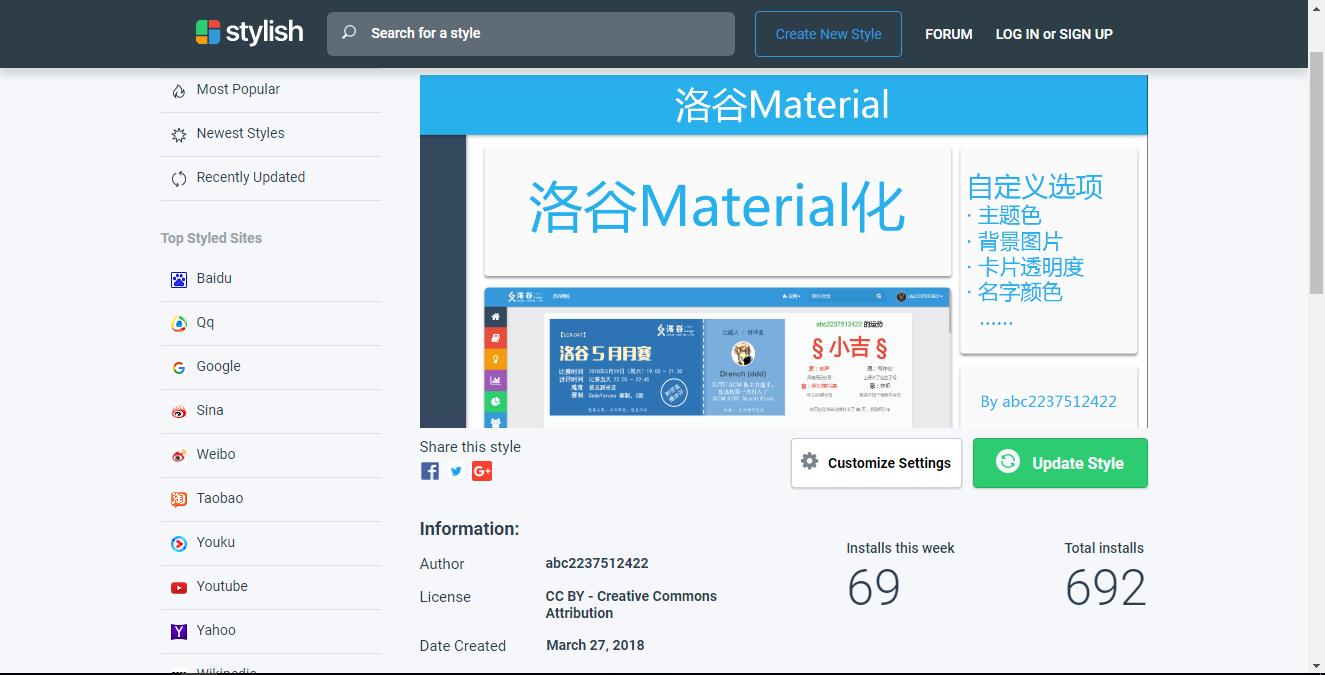Image resolution: width=1325 pixels, height=675 pixels.
Task: Click the Youku play icon
Action: (179, 544)
